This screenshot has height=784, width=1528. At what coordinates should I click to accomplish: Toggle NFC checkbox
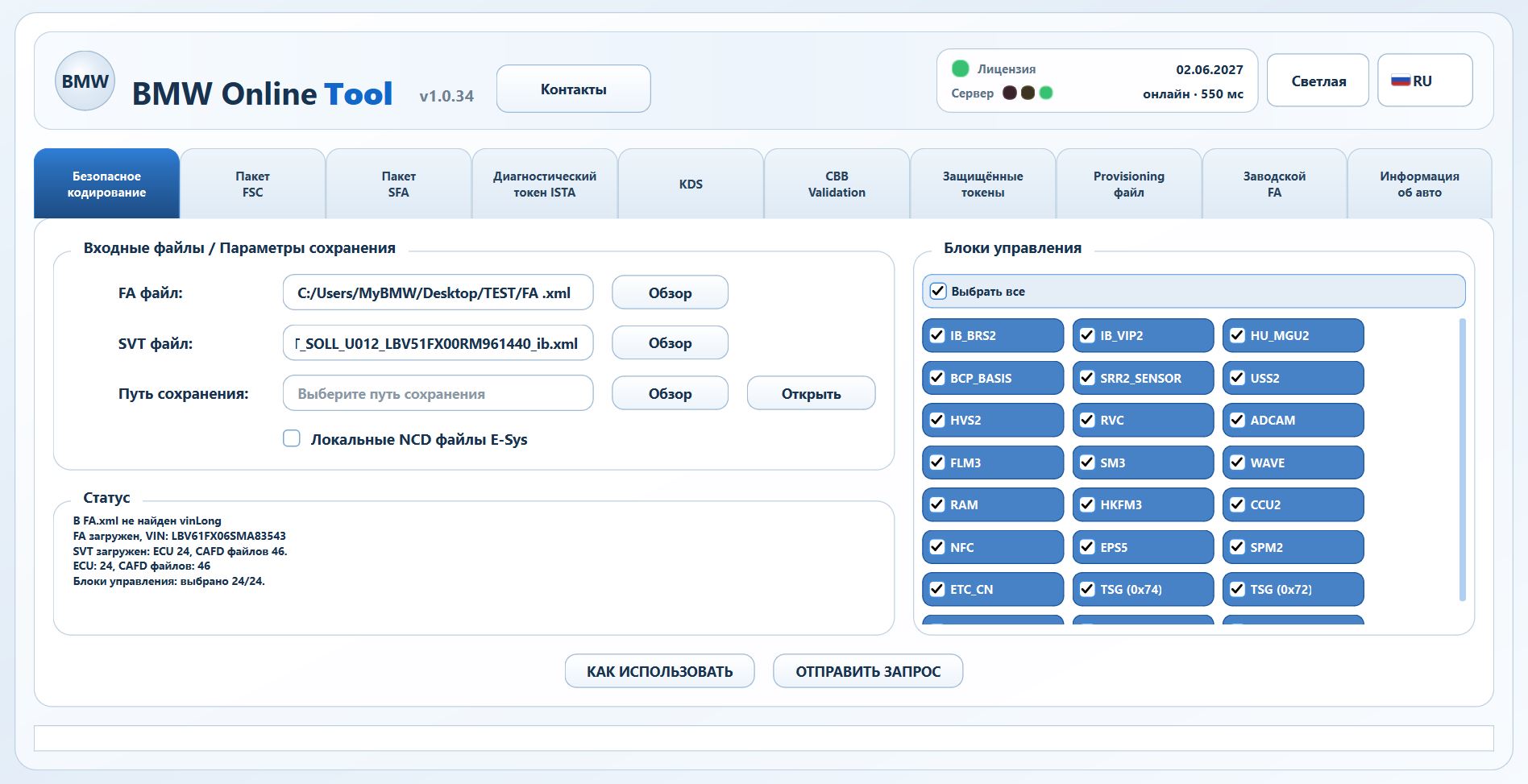coord(937,547)
